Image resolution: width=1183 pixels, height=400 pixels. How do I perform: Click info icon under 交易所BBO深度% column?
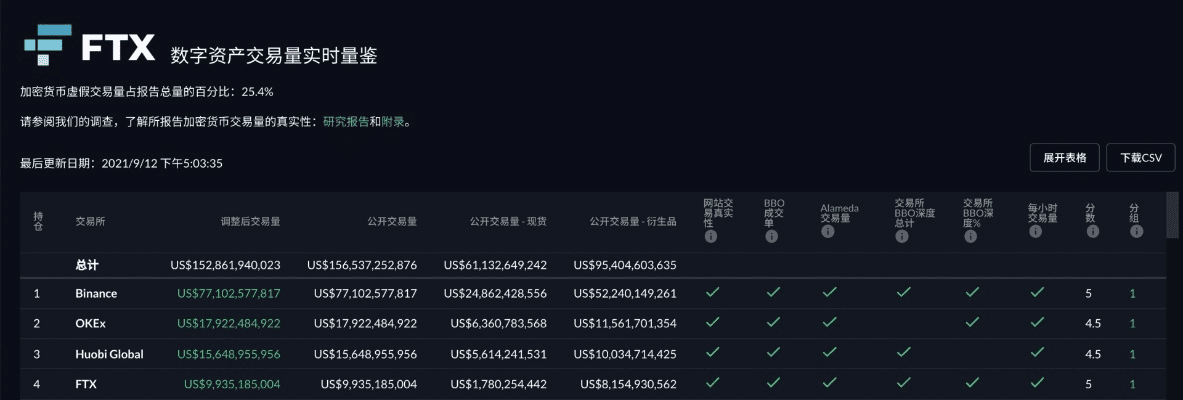tap(969, 238)
